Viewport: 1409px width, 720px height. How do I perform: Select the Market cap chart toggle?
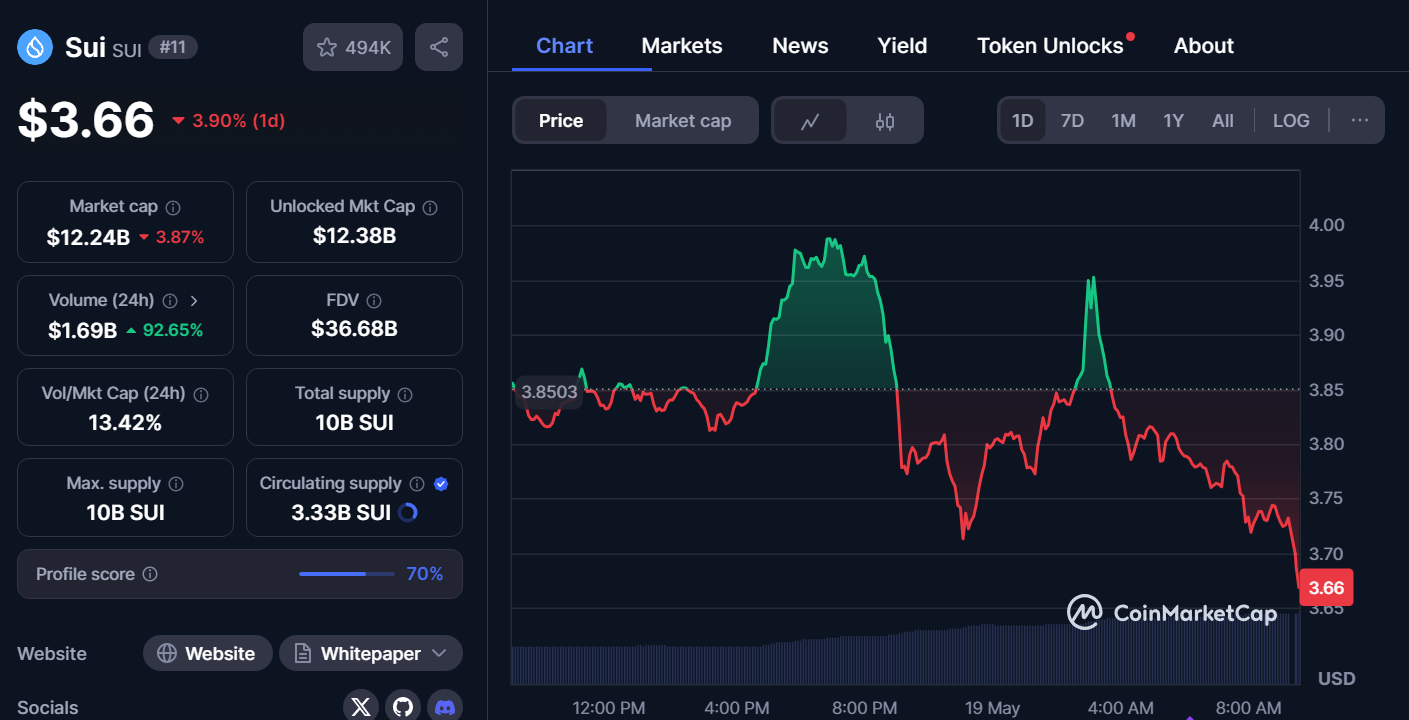pyautogui.click(x=683, y=121)
